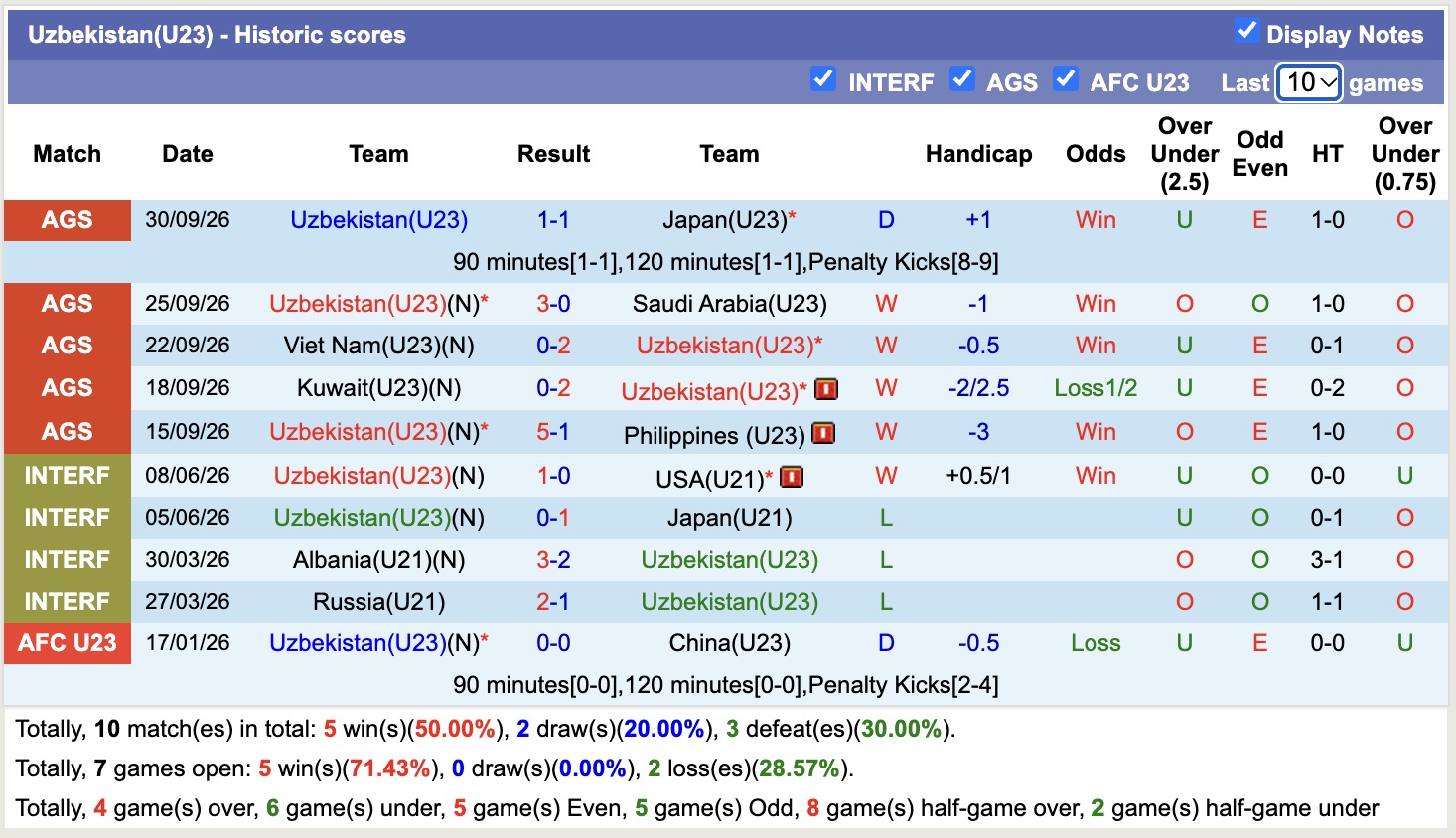Open Philippines (U23) team link
This screenshot has width=1456, height=838.
tap(714, 435)
